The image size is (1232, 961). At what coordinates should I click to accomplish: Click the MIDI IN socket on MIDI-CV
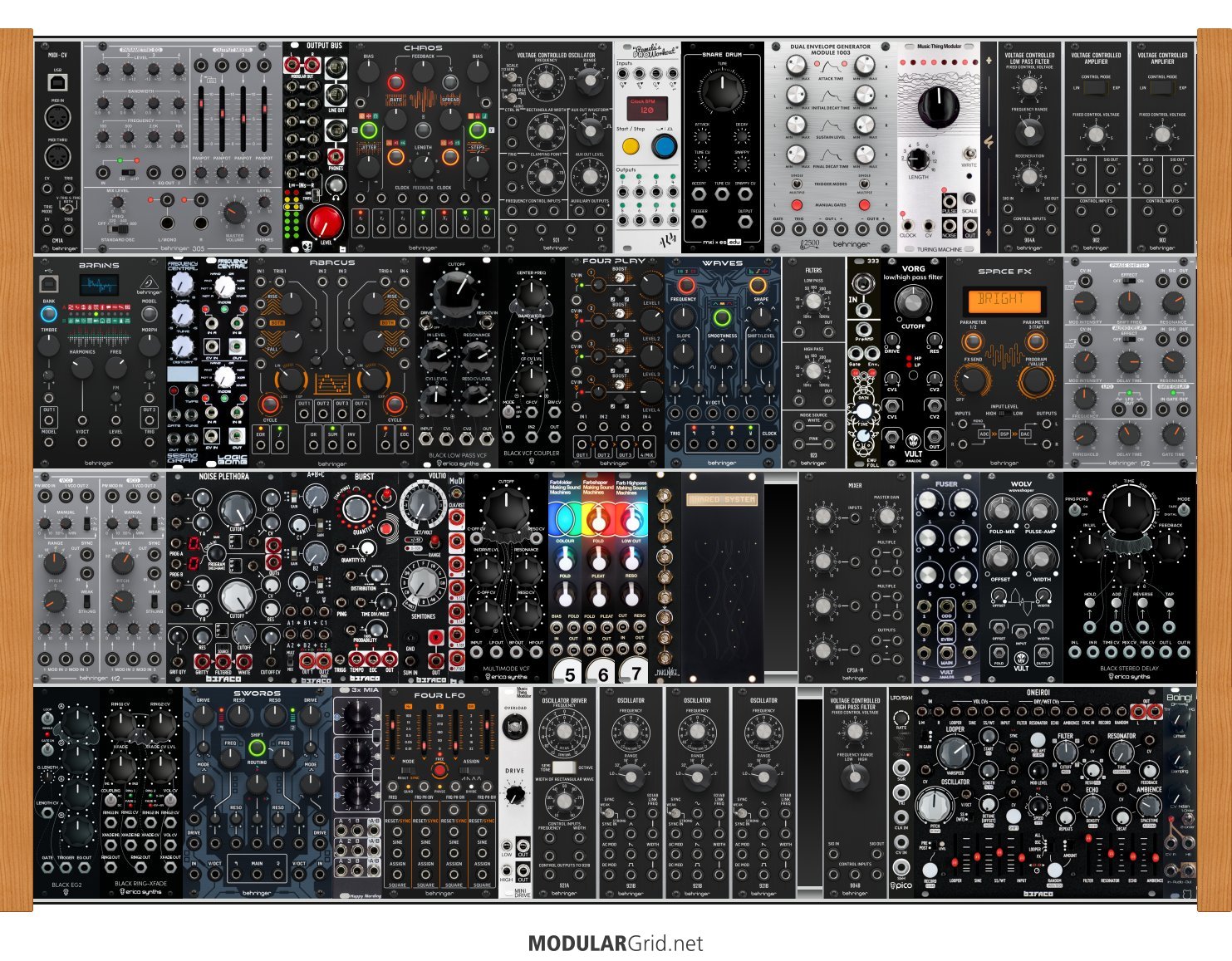point(58,117)
